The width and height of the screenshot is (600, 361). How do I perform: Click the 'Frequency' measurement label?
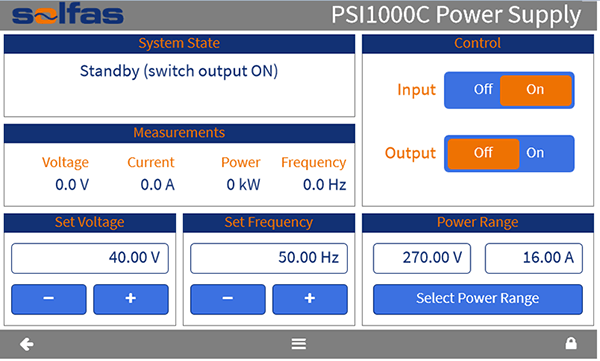pyautogui.click(x=314, y=163)
